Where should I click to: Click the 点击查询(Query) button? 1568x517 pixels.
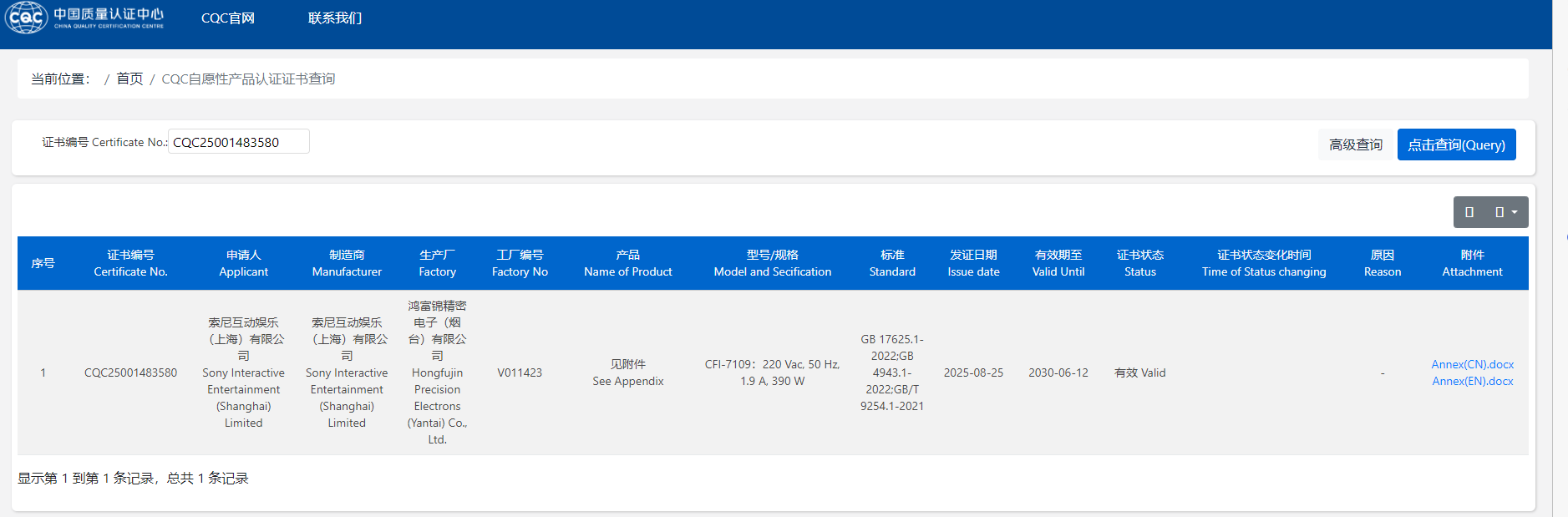coord(1456,144)
